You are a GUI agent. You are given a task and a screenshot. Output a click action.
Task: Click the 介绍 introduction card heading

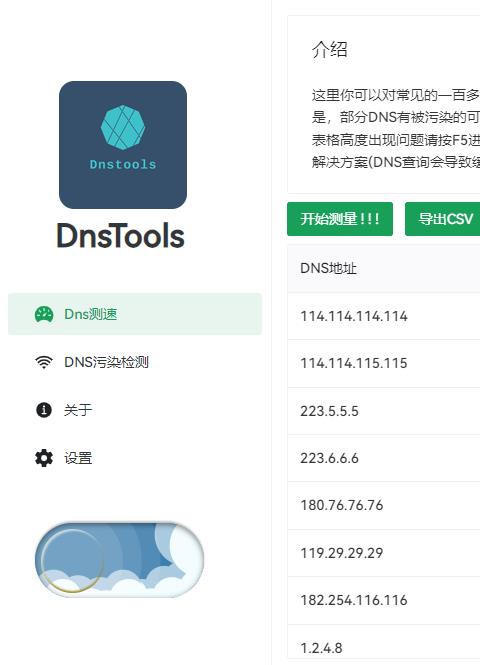point(330,49)
